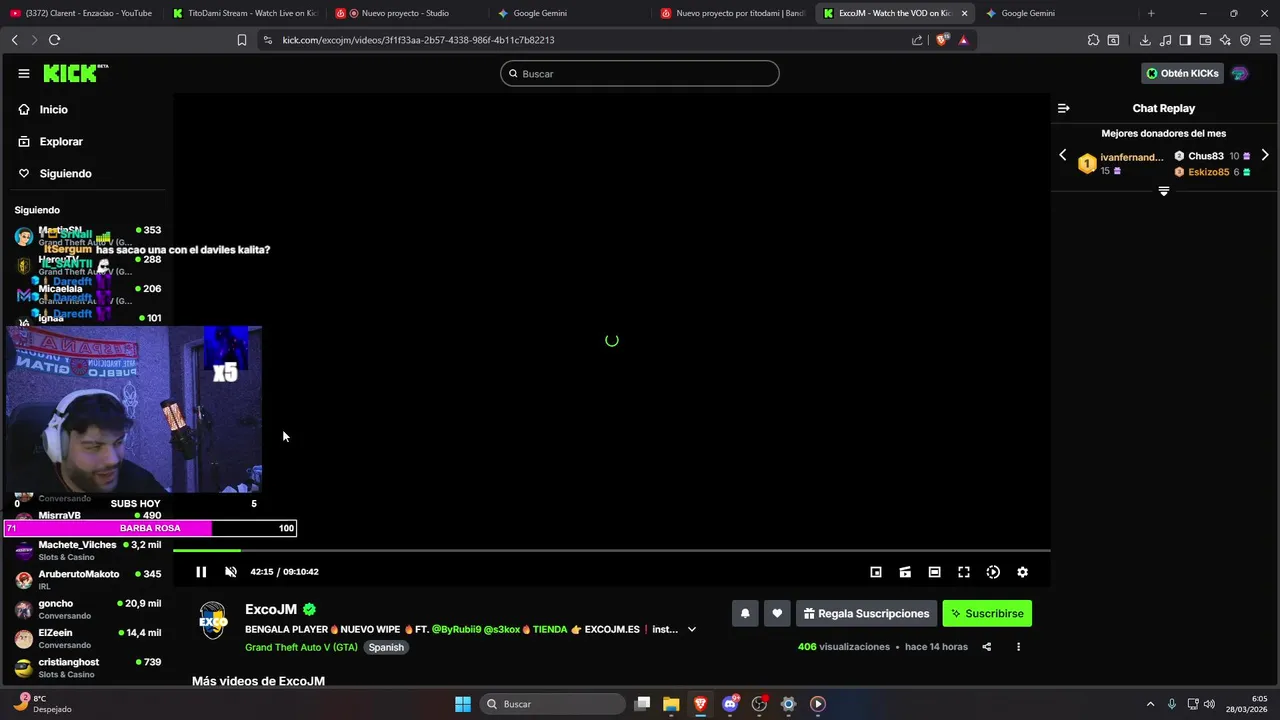Reload the current page
Viewport: 1280px width, 720px height.
pyautogui.click(x=54, y=40)
